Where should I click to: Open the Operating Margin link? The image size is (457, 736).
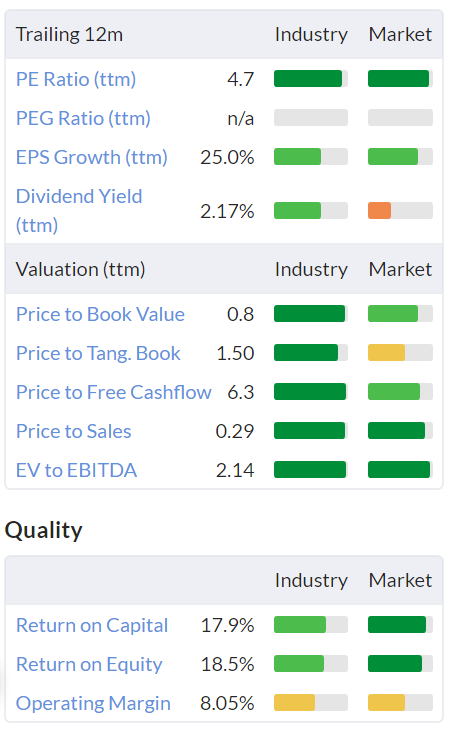coord(93,703)
